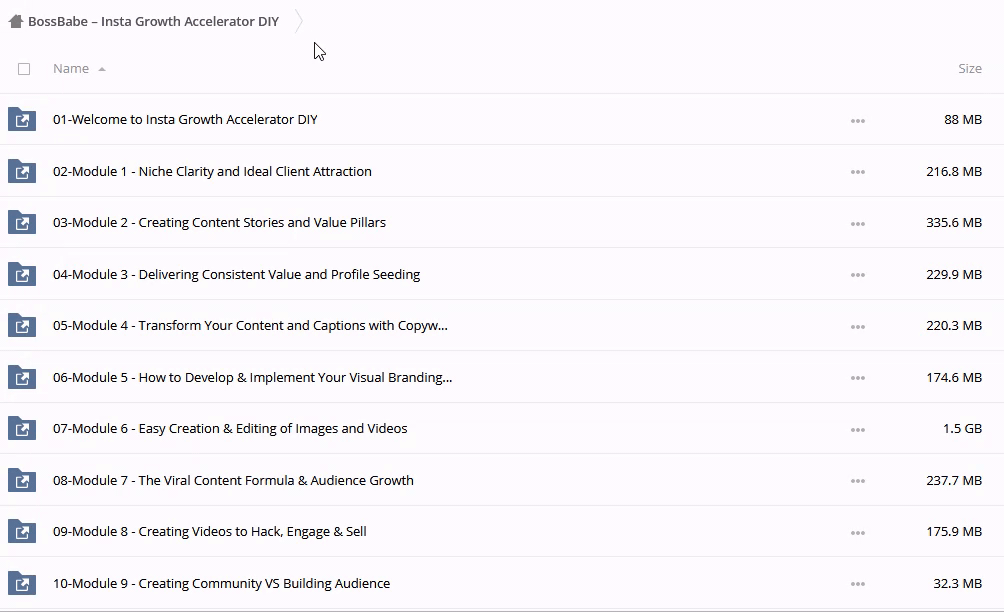Open BossBabe – Insta Growth Accelerator DIY breadcrumb
The image size is (1004, 612).
153,22
